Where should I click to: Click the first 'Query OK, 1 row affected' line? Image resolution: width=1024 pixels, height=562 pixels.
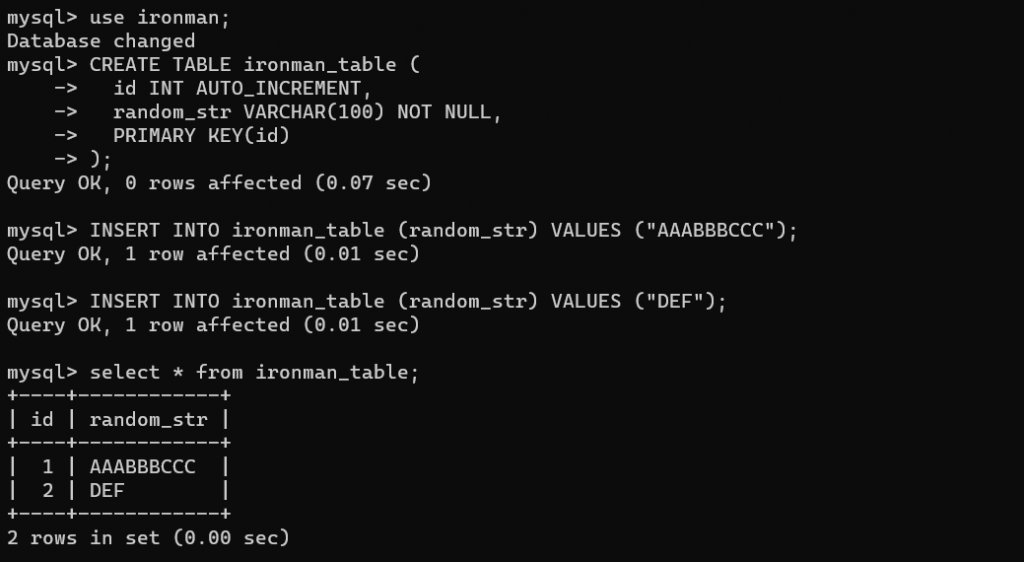coord(213,254)
